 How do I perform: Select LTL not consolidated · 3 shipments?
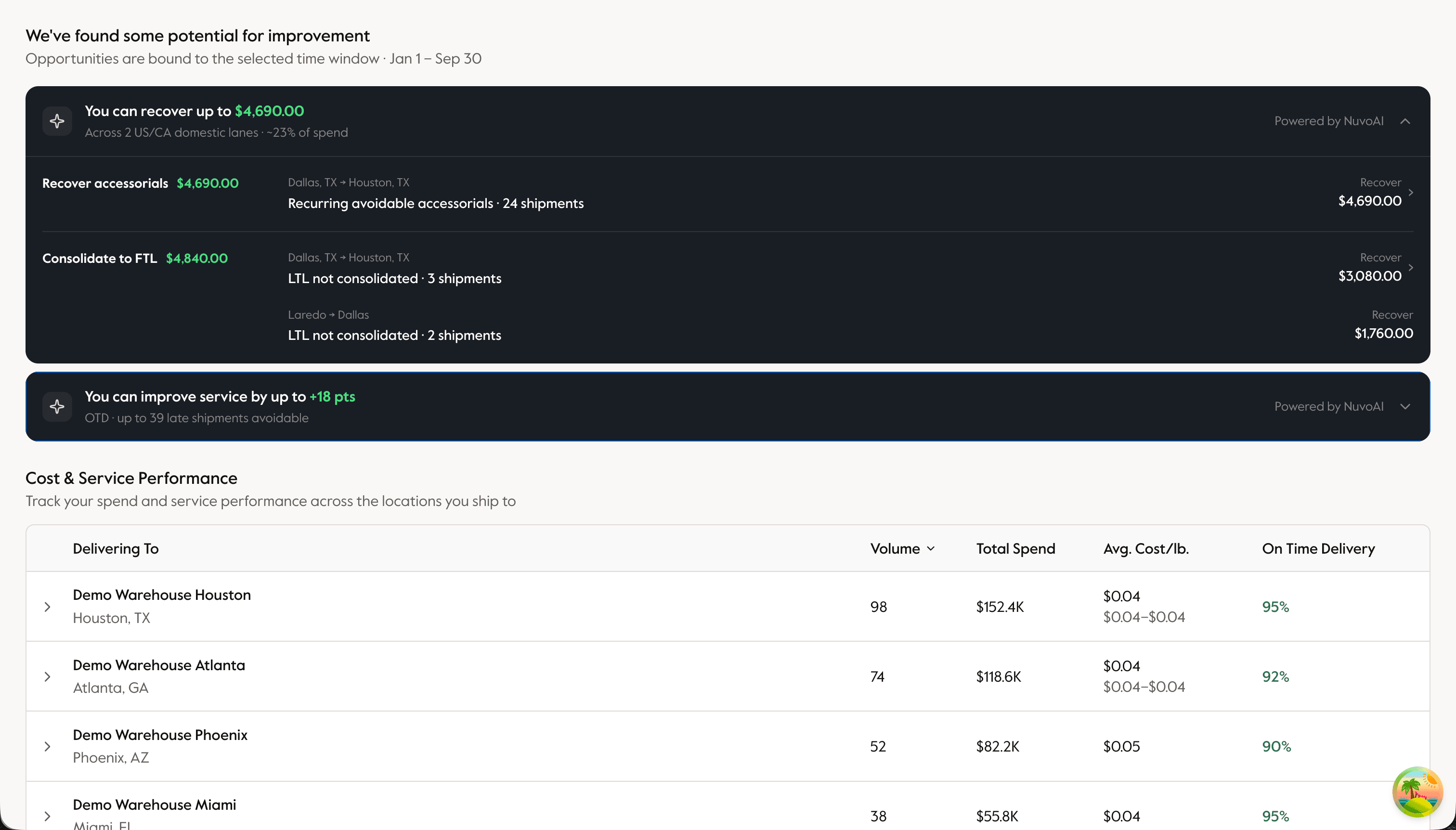pyautogui.click(x=394, y=278)
